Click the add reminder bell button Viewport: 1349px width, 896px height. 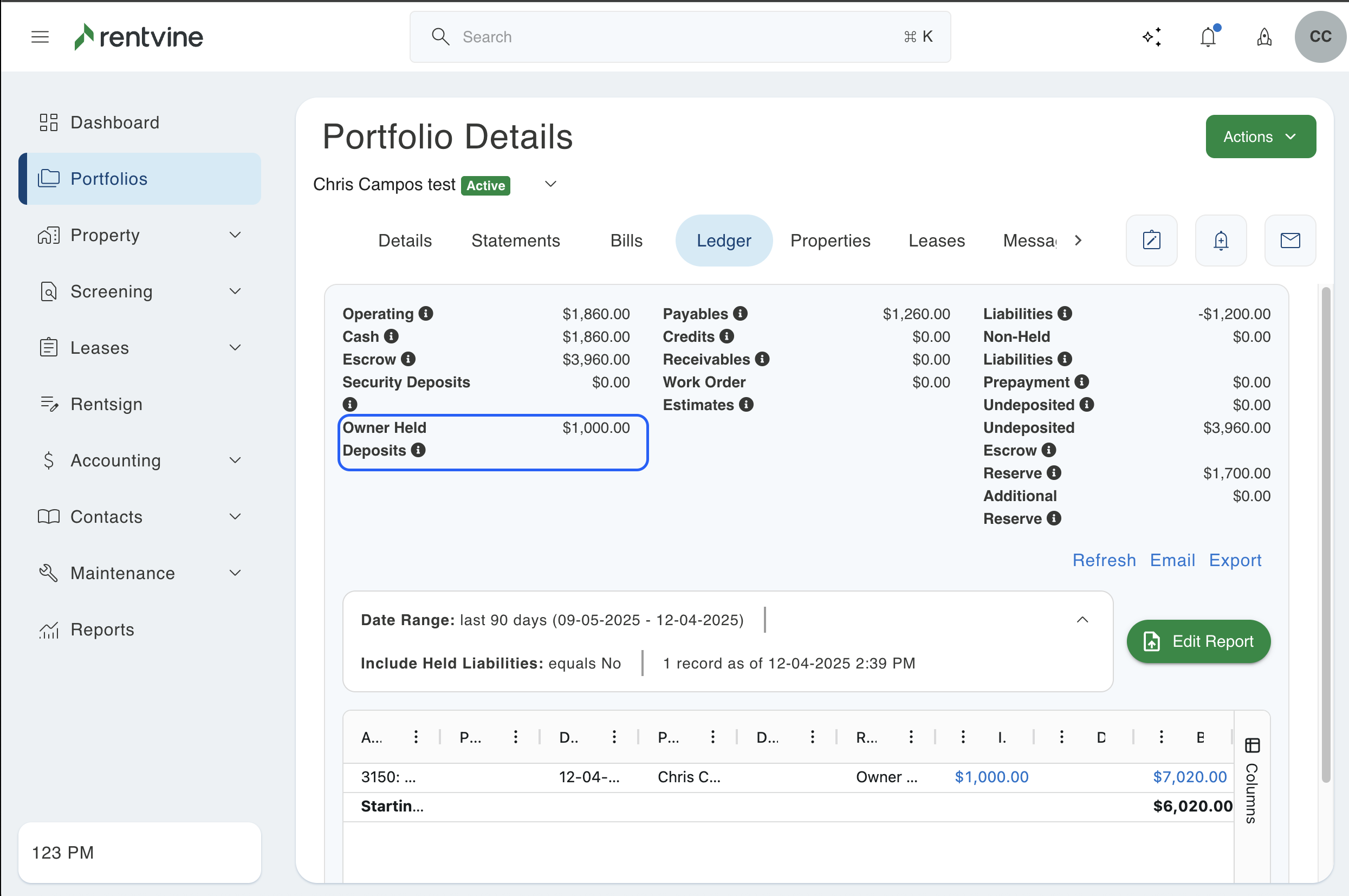click(x=1221, y=241)
